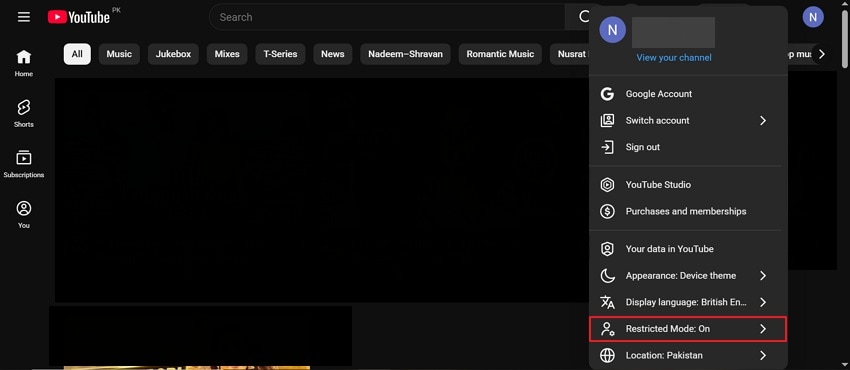
Task: Click the Appearance moon icon
Action: tap(607, 276)
